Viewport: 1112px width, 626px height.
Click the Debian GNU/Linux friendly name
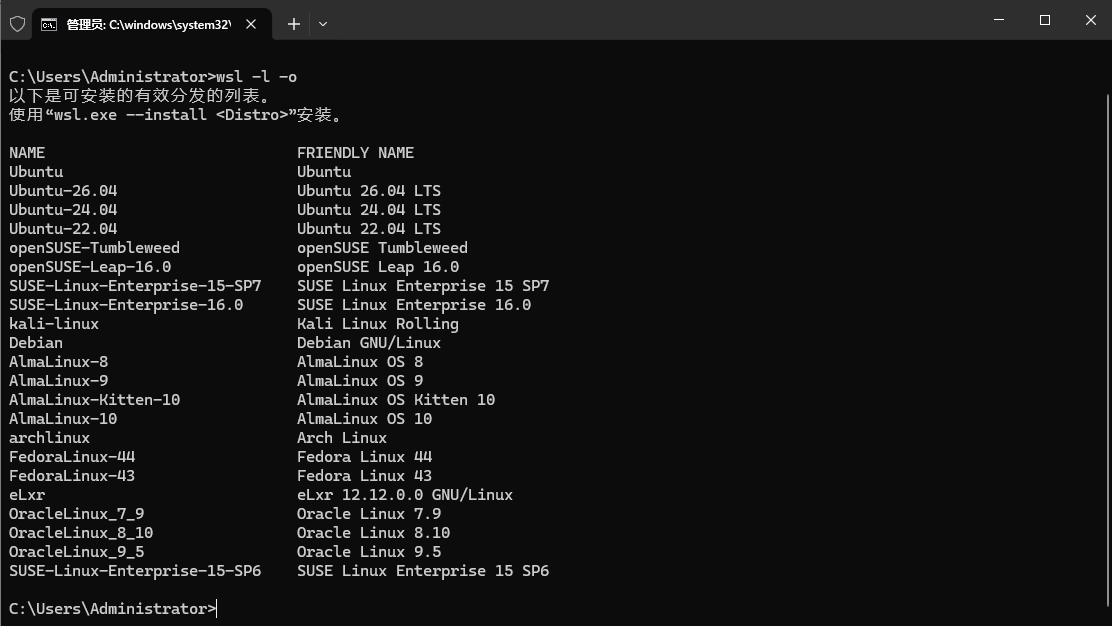[369, 343]
